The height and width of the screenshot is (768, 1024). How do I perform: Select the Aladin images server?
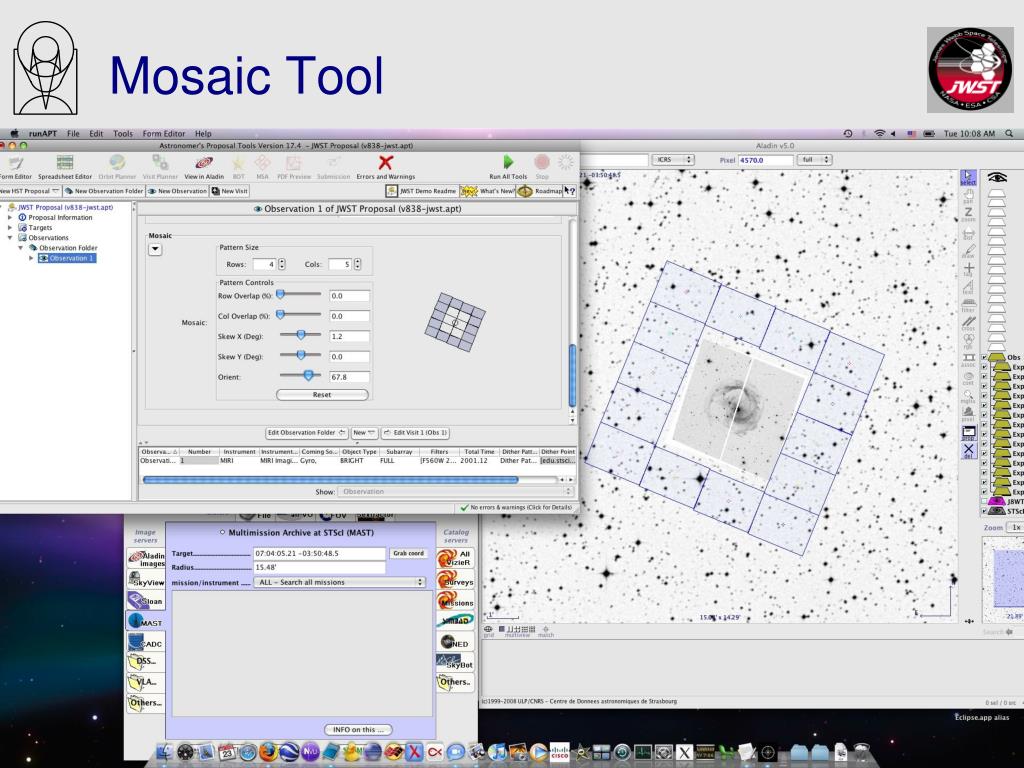[146, 558]
